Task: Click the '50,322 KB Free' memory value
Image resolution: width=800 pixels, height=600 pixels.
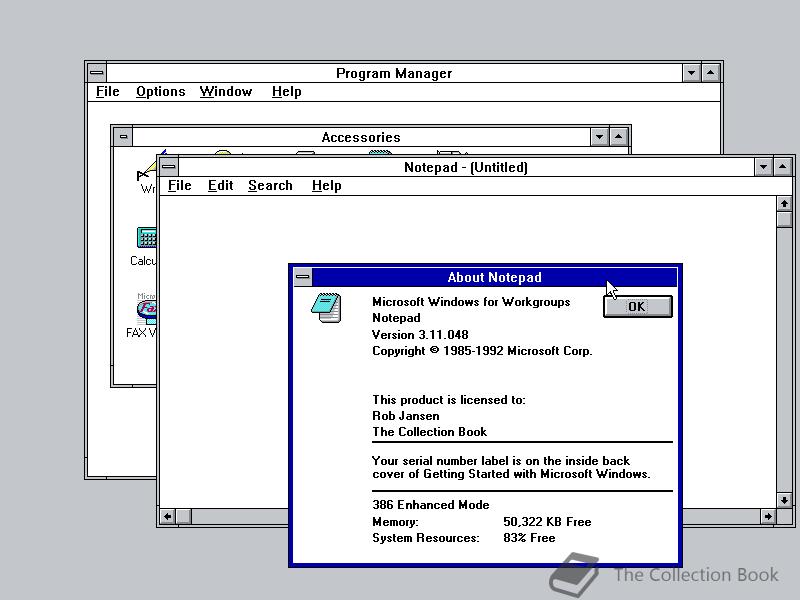Action: tap(547, 521)
